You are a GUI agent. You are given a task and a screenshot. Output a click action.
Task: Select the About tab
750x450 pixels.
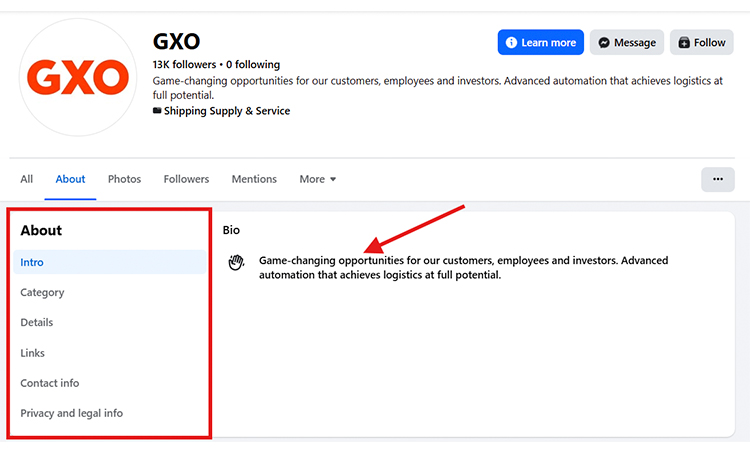click(70, 179)
